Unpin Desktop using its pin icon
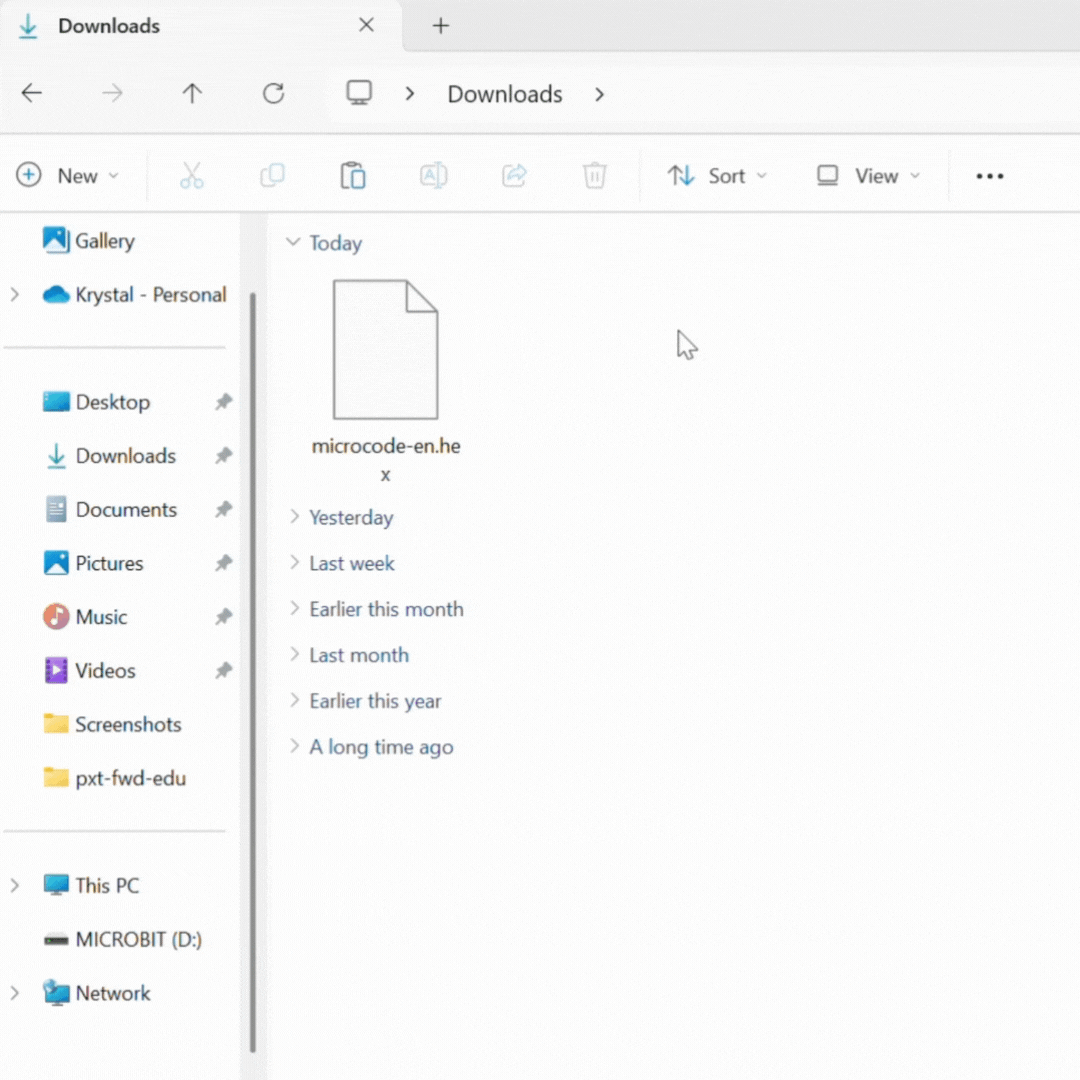 pyautogui.click(x=223, y=402)
